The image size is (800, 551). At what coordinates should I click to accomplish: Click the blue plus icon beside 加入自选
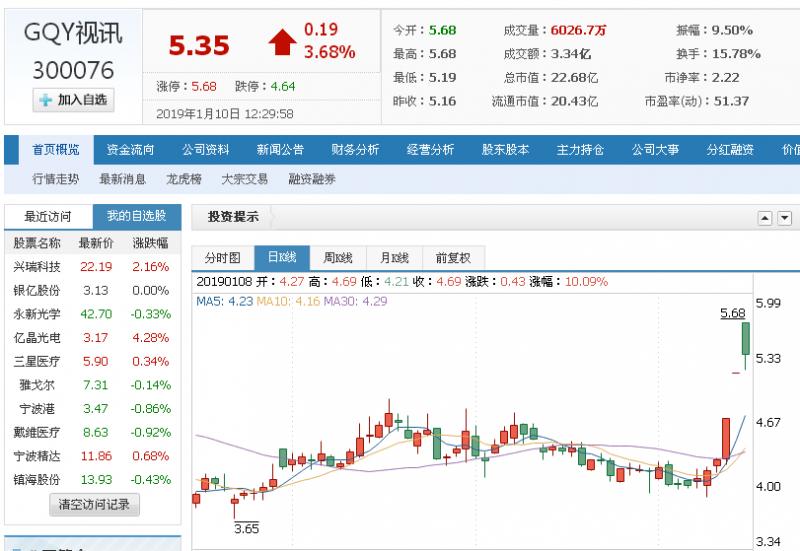tap(46, 100)
